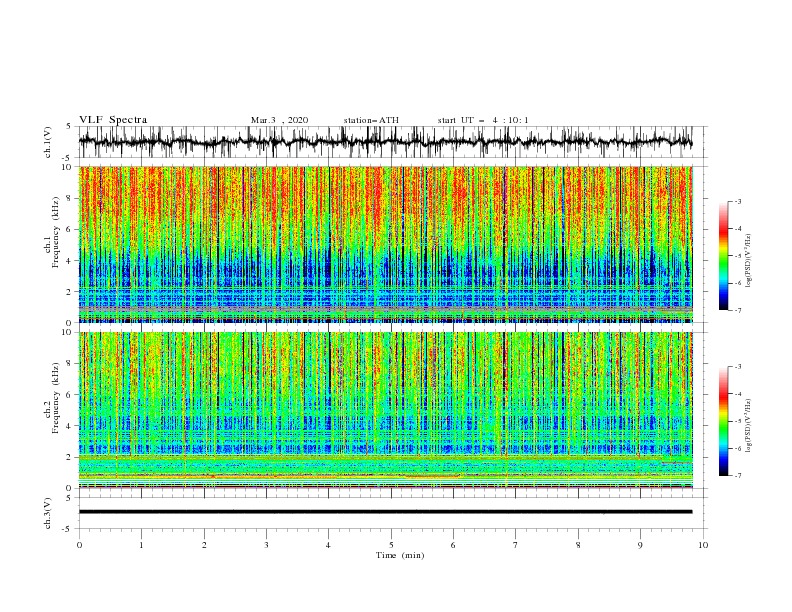Click the time axis tick label "1"
Viewport: 792px width, 612px height.
click(x=141, y=545)
